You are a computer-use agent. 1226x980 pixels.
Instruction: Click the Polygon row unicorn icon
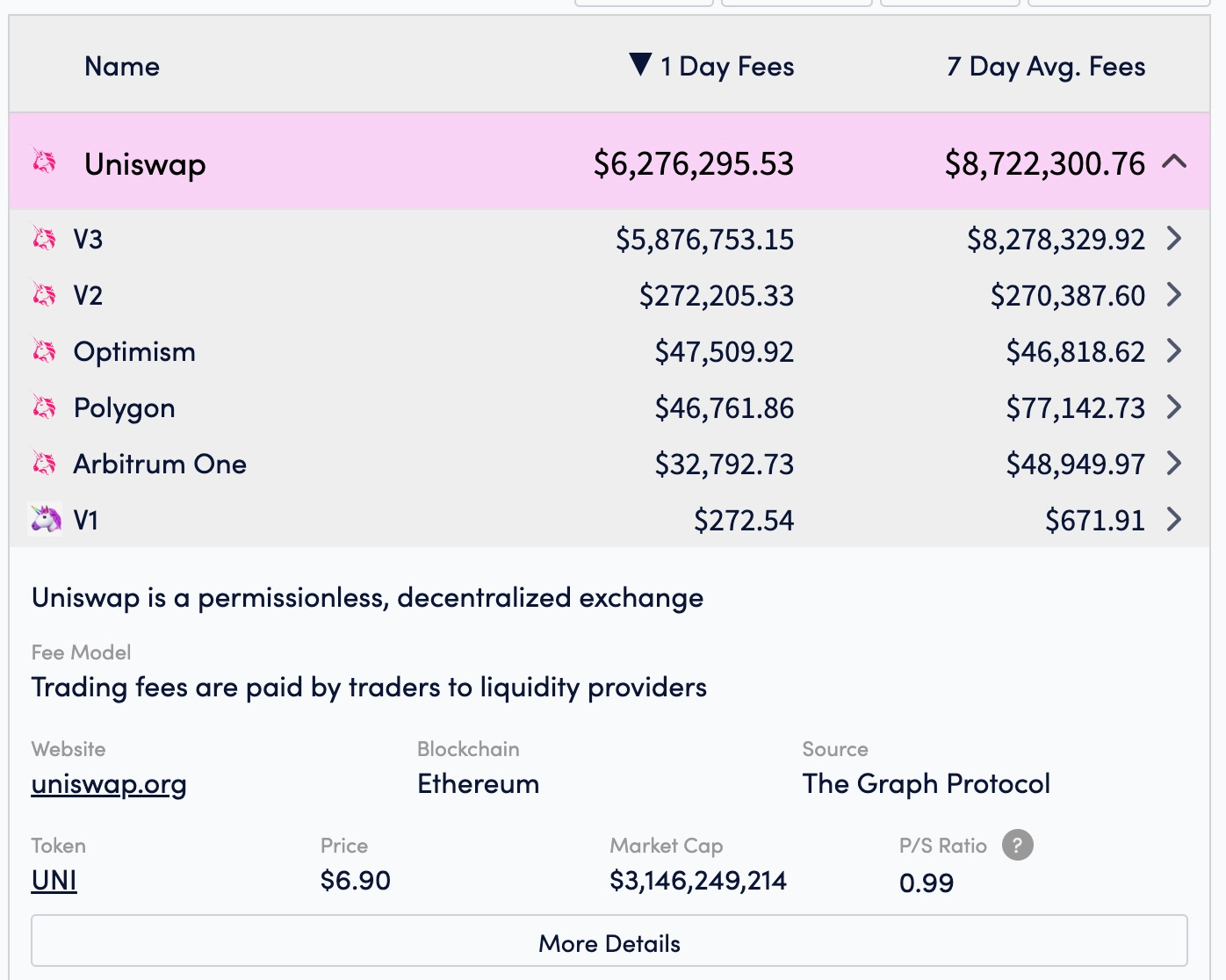(x=44, y=407)
